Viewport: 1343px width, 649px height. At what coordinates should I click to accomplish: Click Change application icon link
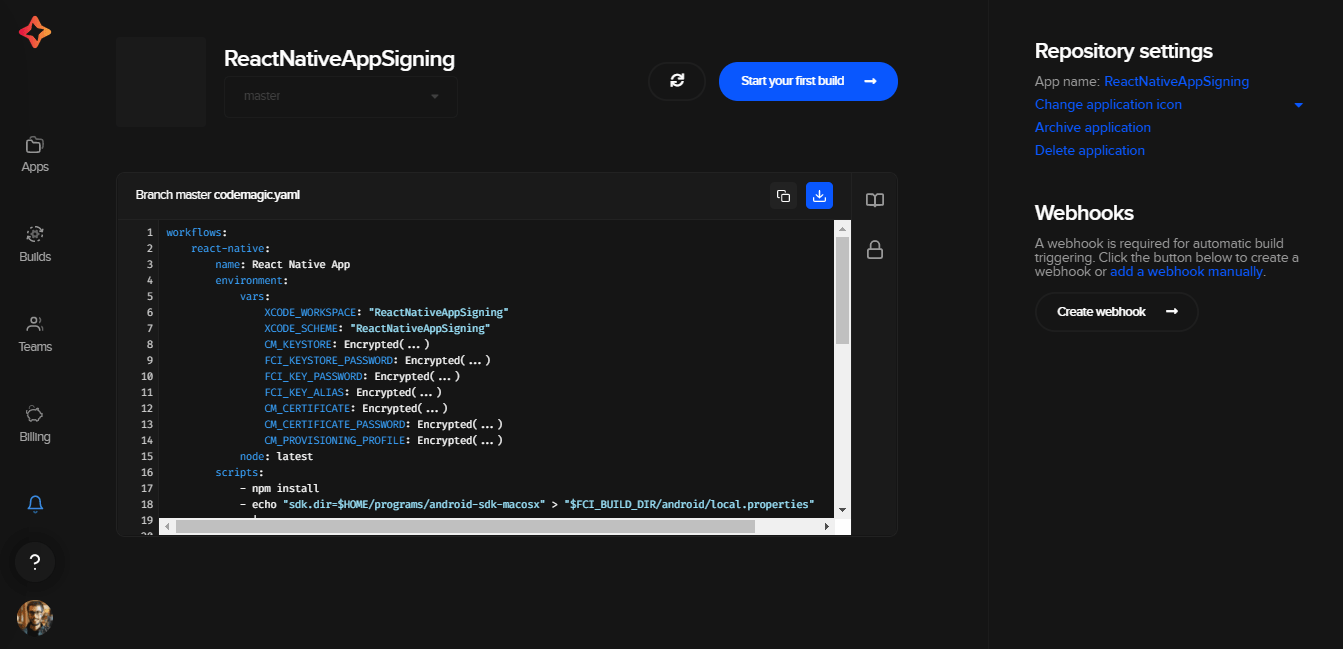point(1108,104)
